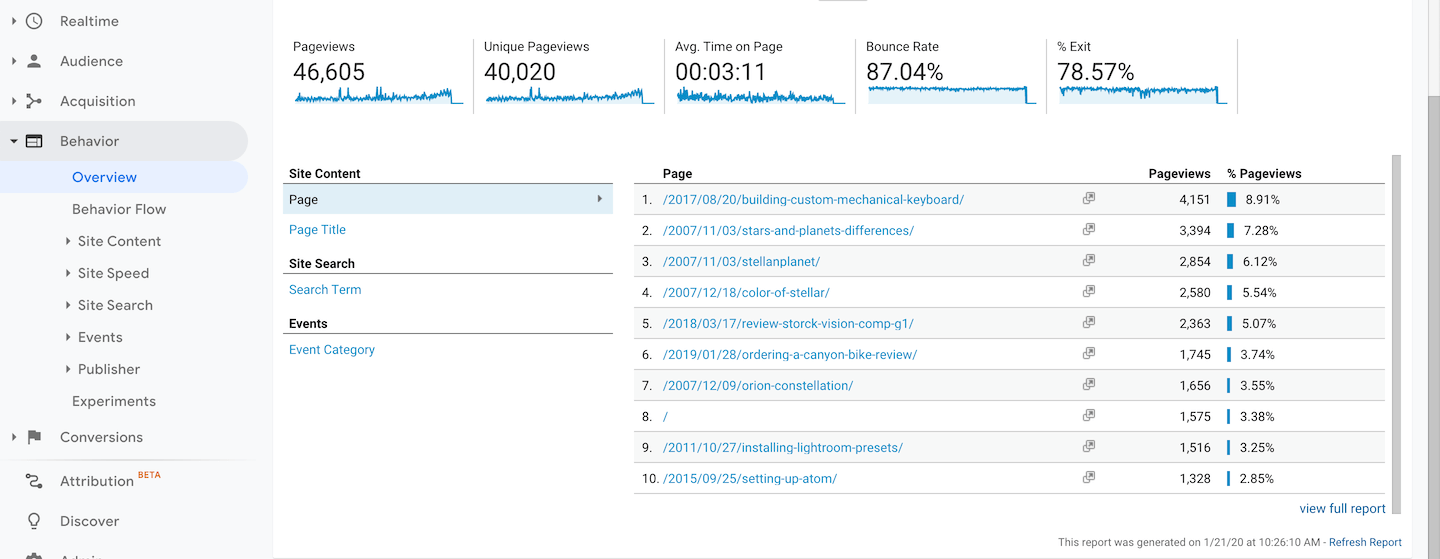Viewport: 1440px width, 559px height.
Task: Collapse the Behavior section arrow
Action: (14, 141)
